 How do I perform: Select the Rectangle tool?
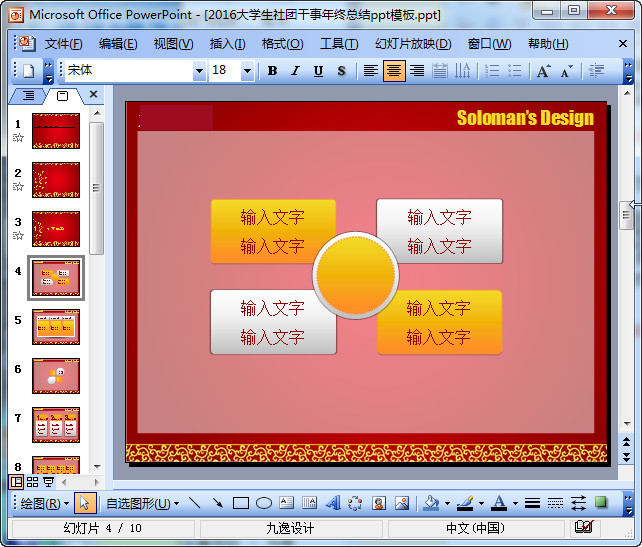coord(241,503)
